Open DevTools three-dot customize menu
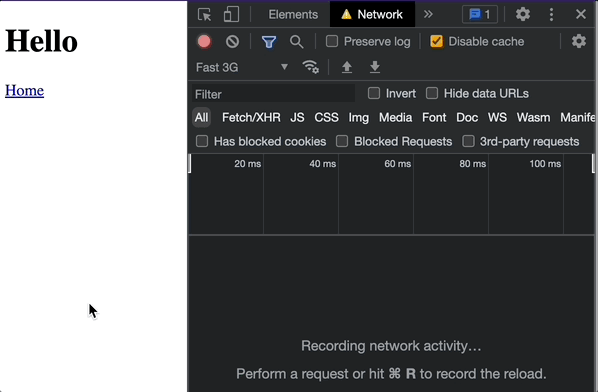Viewport: 598px width, 392px height. click(x=551, y=14)
